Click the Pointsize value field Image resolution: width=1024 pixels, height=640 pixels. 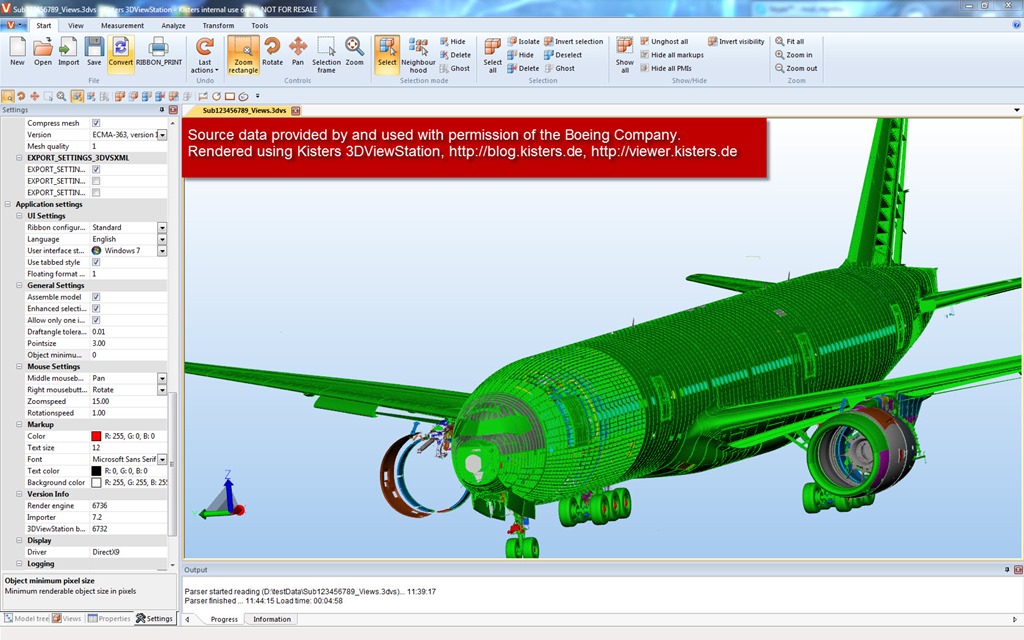(x=128, y=344)
